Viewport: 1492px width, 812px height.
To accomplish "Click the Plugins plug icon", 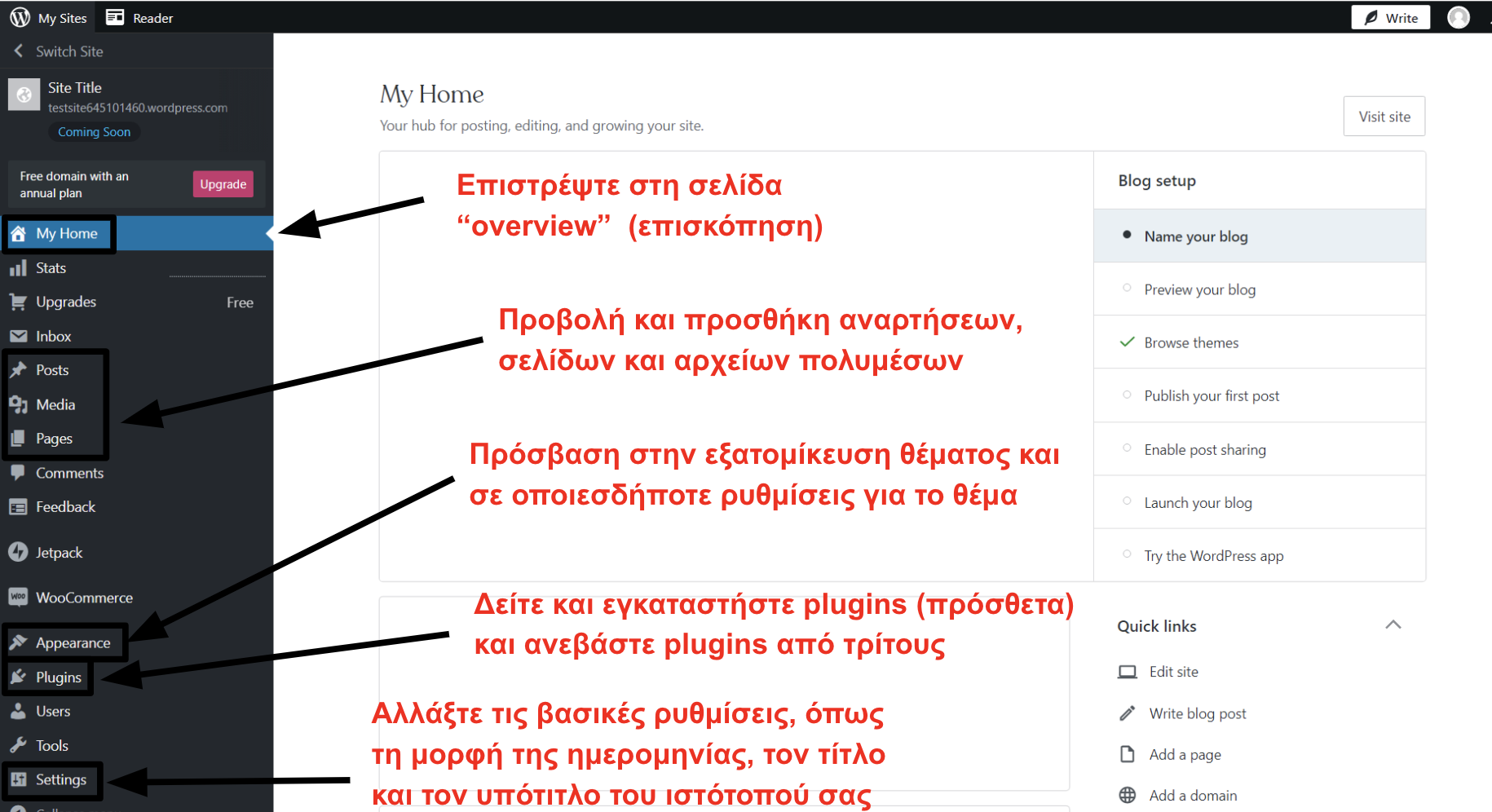I will pyautogui.click(x=18, y=677).
